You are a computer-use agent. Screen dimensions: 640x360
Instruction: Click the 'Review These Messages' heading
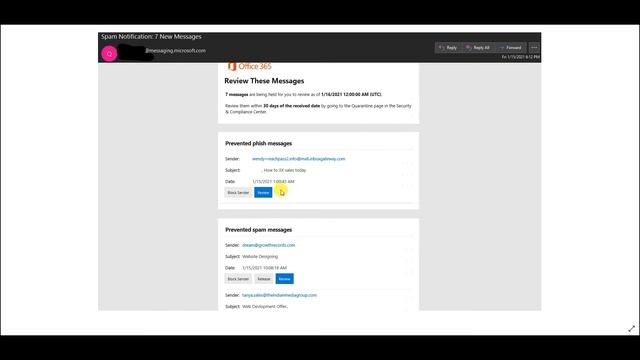264,81
